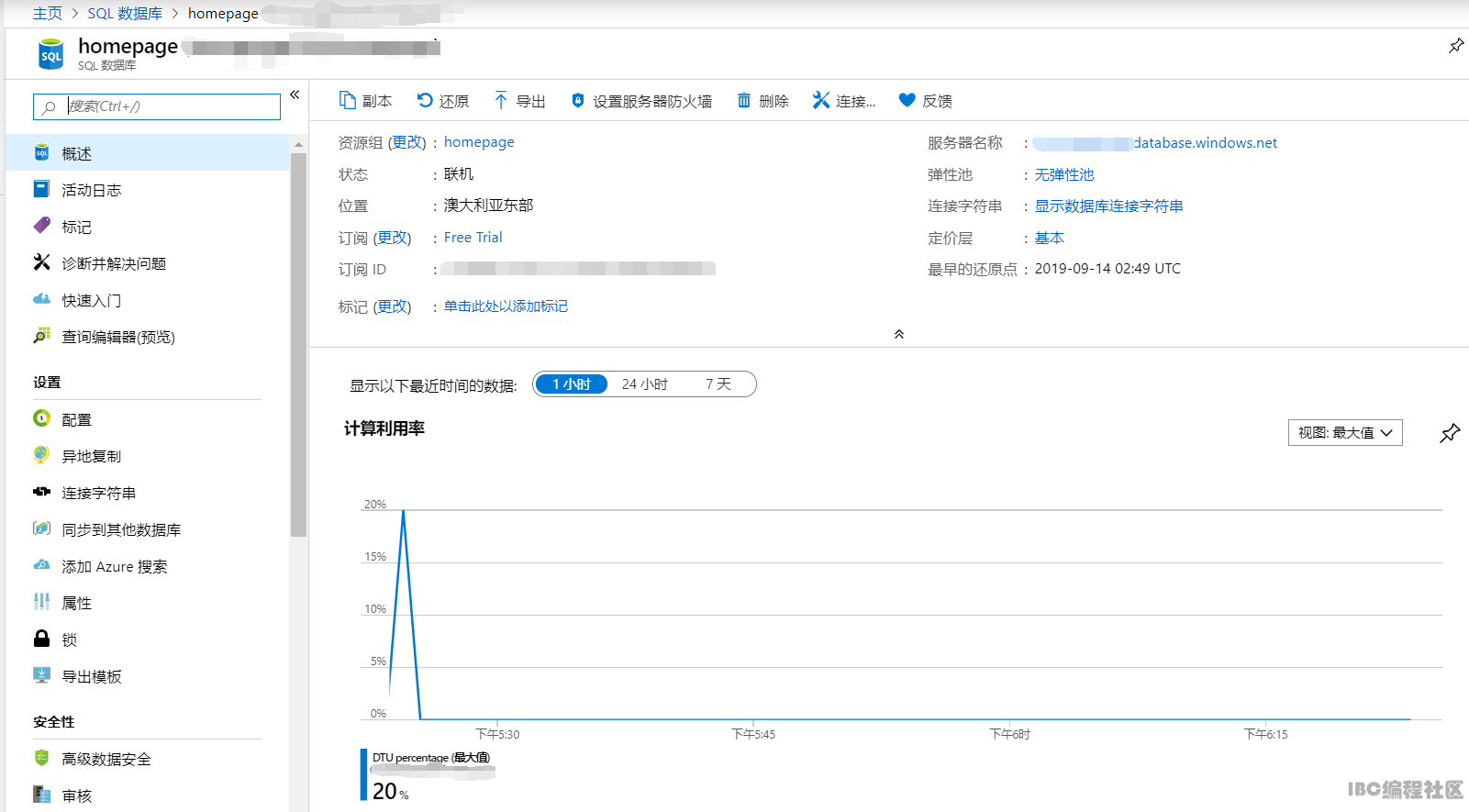
Task: Click the 导出 export arrow icon
Action: point(500,100)
